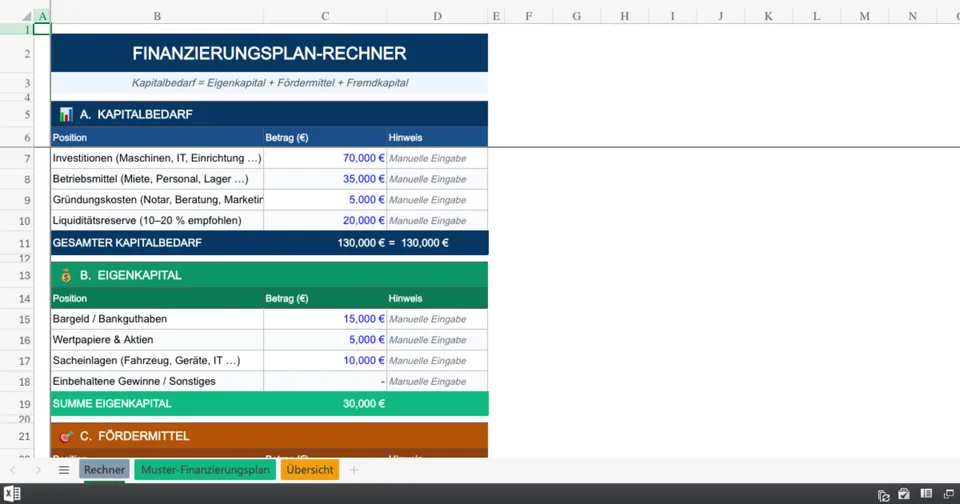Click the Liquiditätsreserve (10–20 % empfohlen) cell
Viewport: 960px width, 504px height.
157,220
